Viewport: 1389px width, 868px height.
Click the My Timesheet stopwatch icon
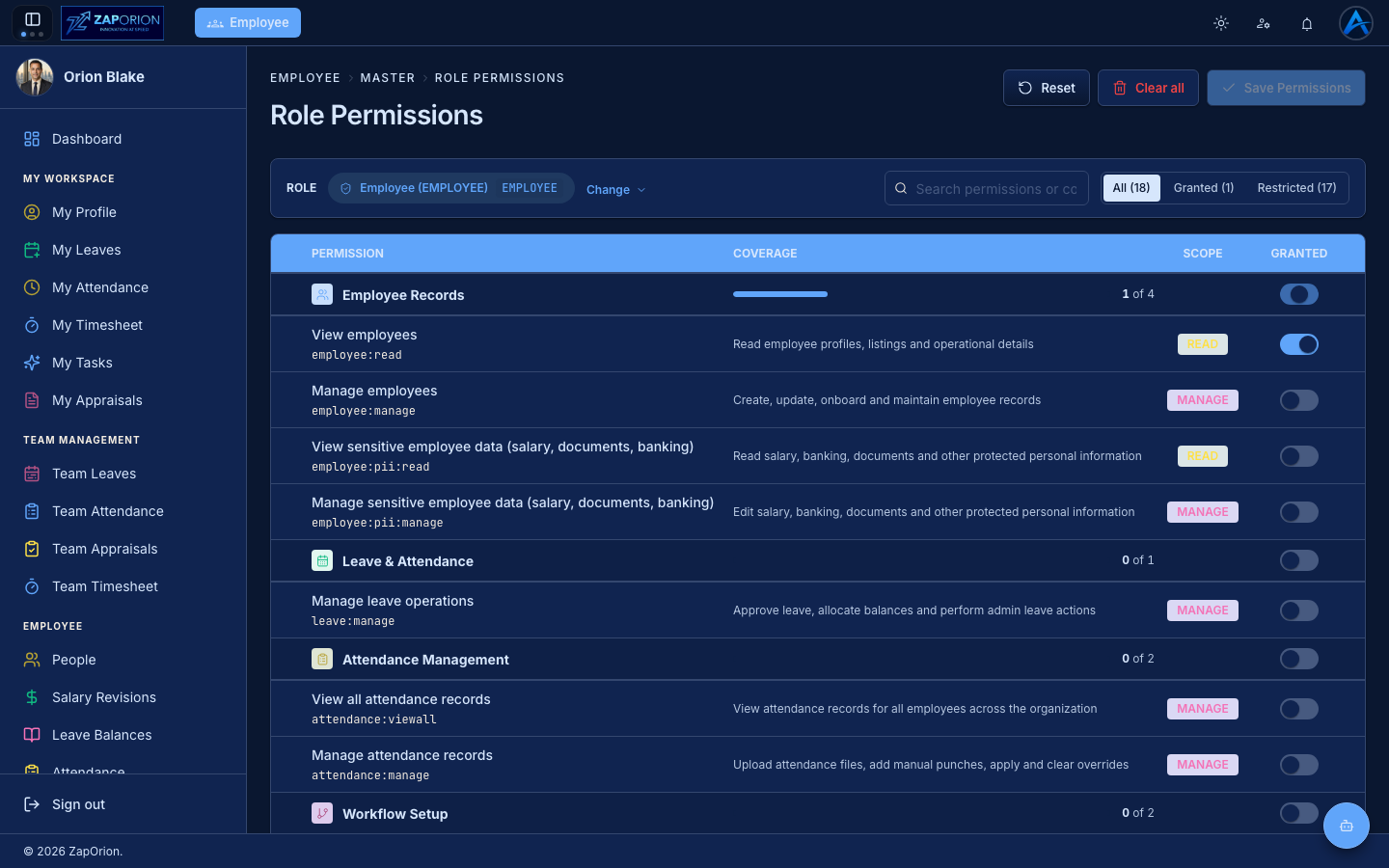point(32,325)
